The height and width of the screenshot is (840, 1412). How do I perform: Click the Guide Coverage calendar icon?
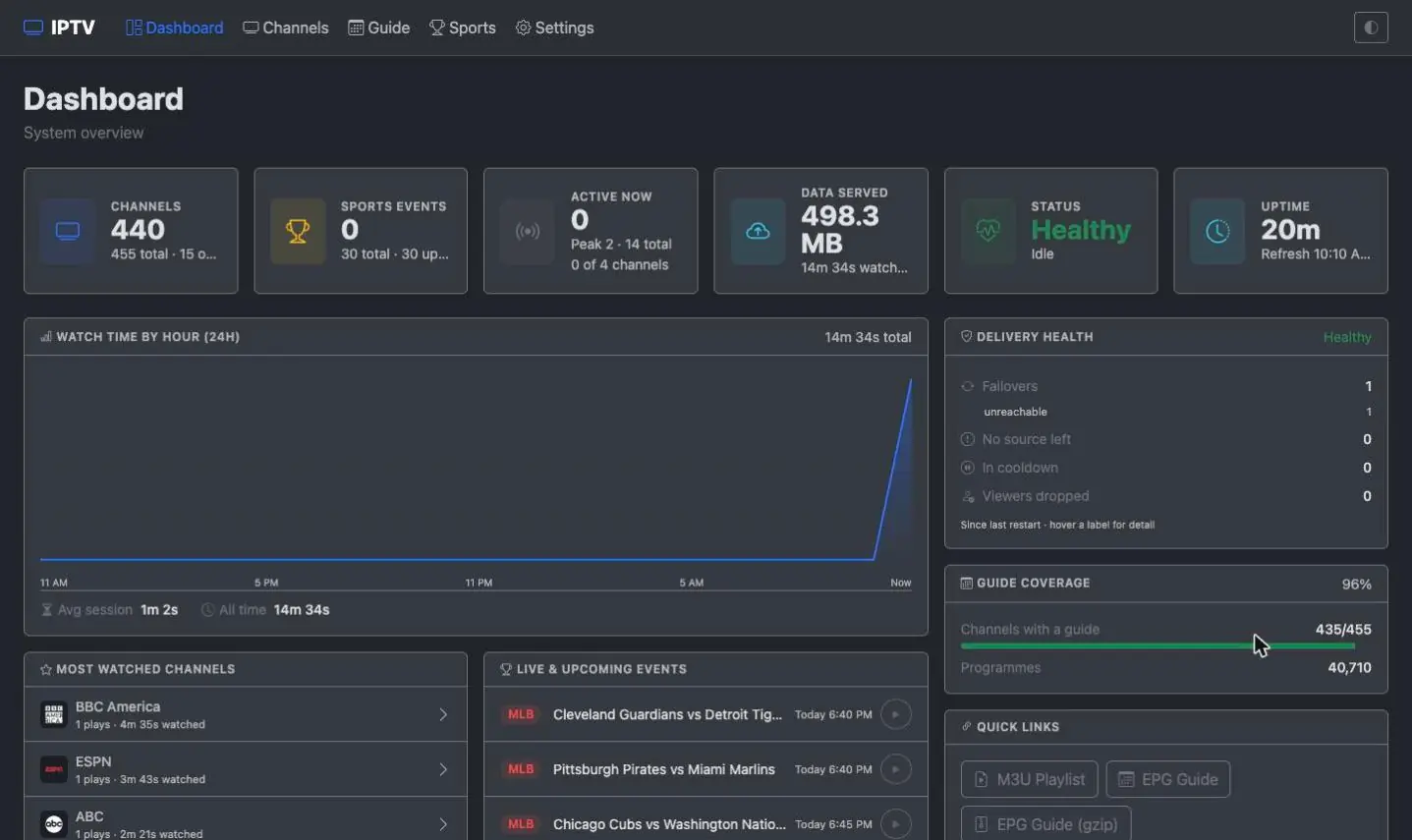pos(966,583)
